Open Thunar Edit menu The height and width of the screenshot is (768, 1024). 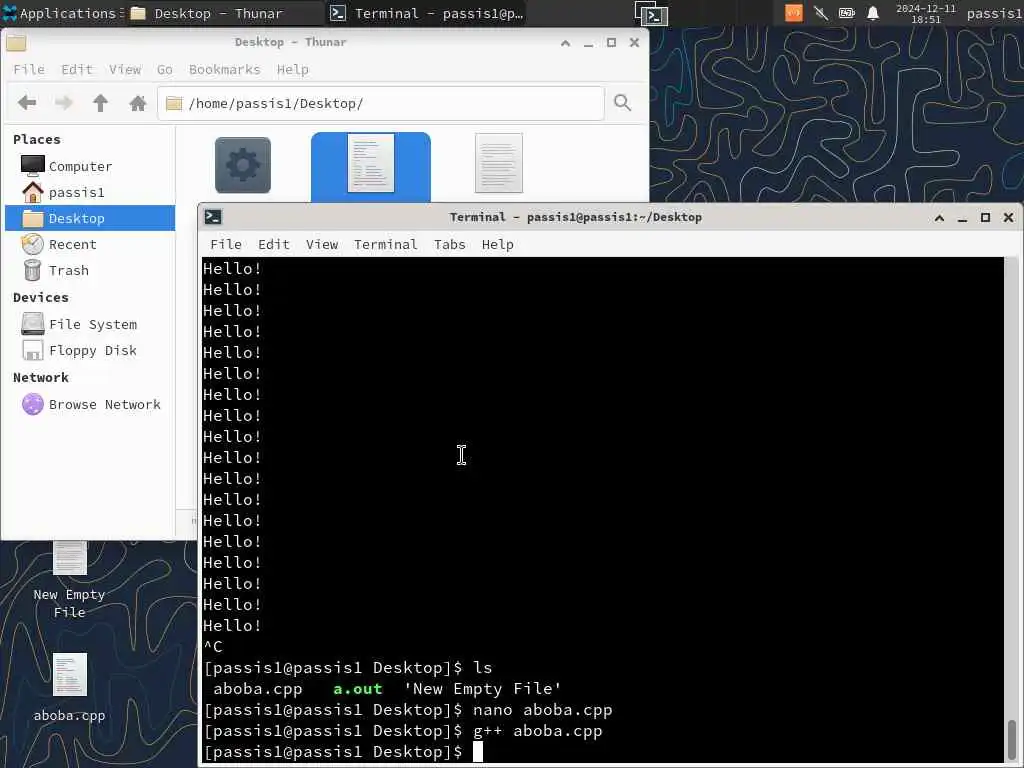pyautogui.click(x=77, y=69)
